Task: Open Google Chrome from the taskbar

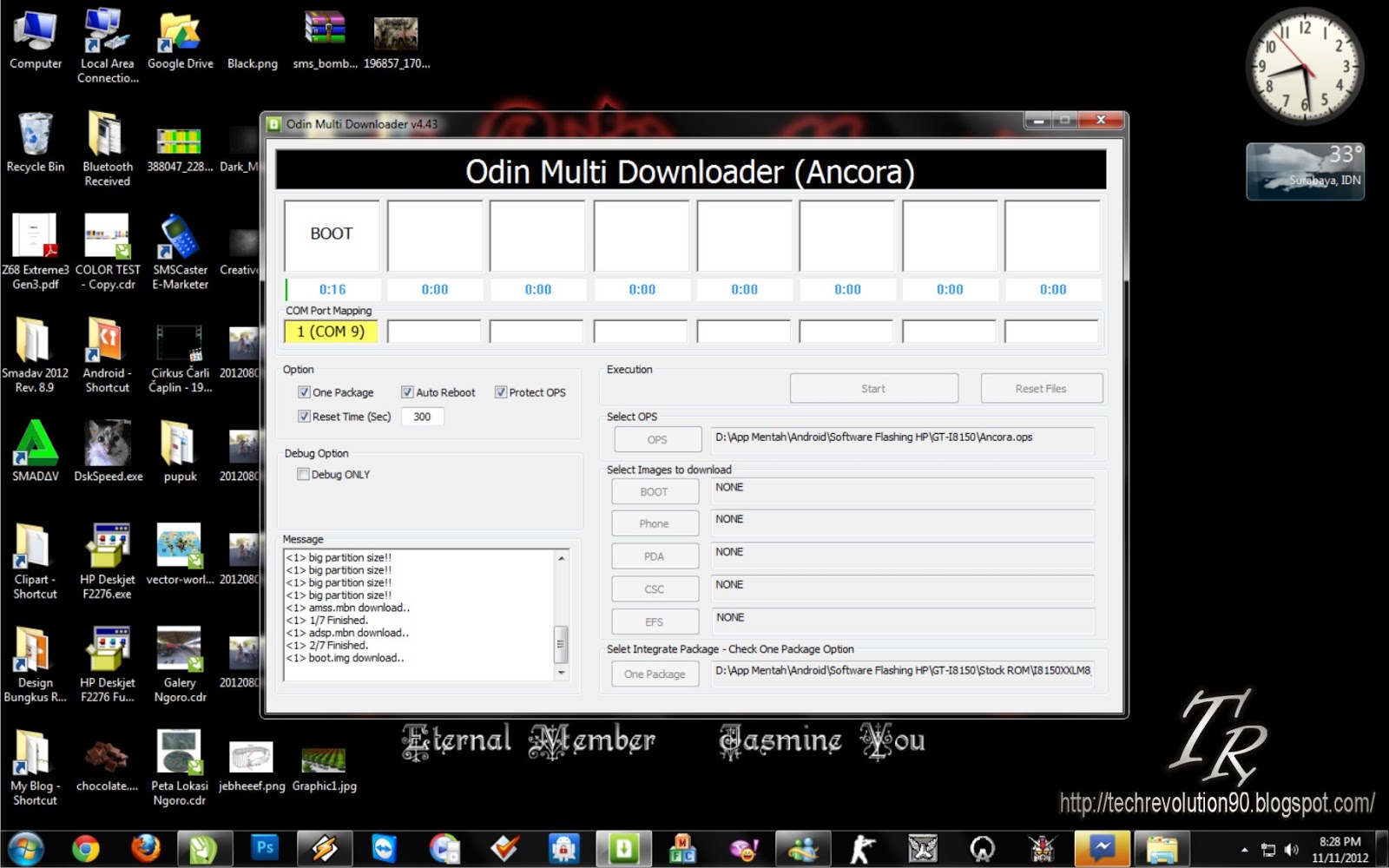Action: coord(86,848)
